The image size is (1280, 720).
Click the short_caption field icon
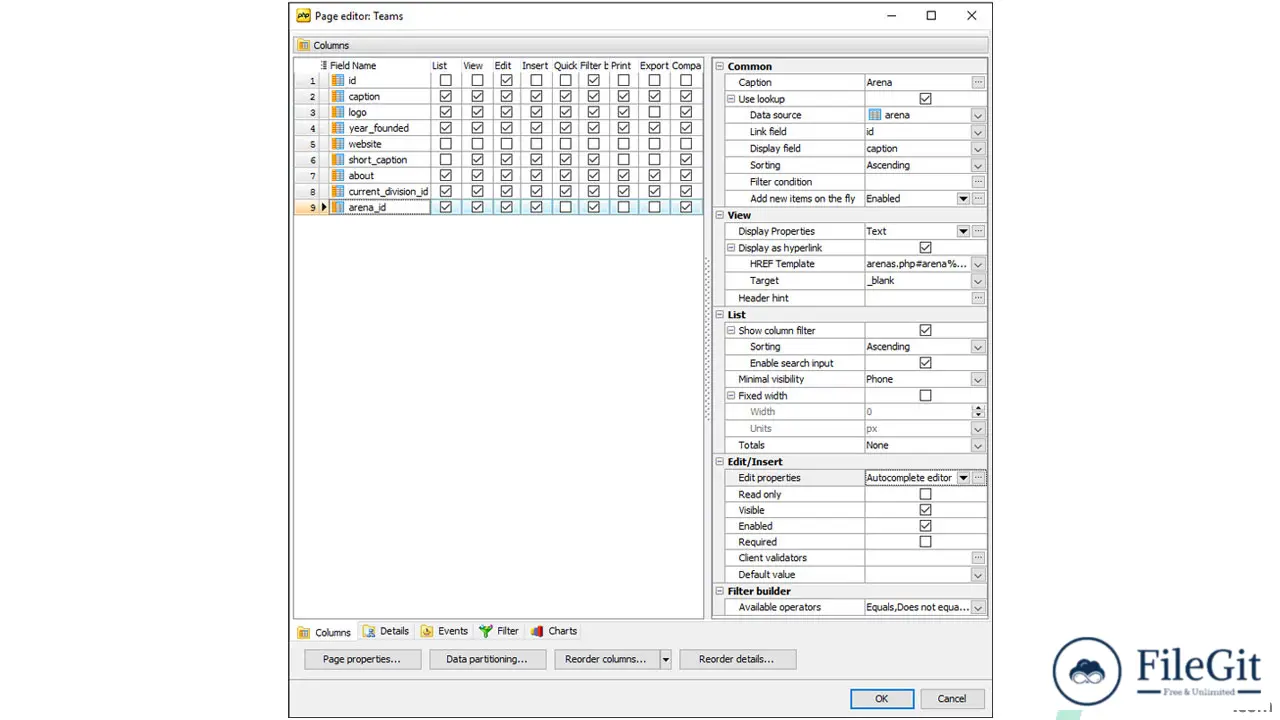[337, 160]
